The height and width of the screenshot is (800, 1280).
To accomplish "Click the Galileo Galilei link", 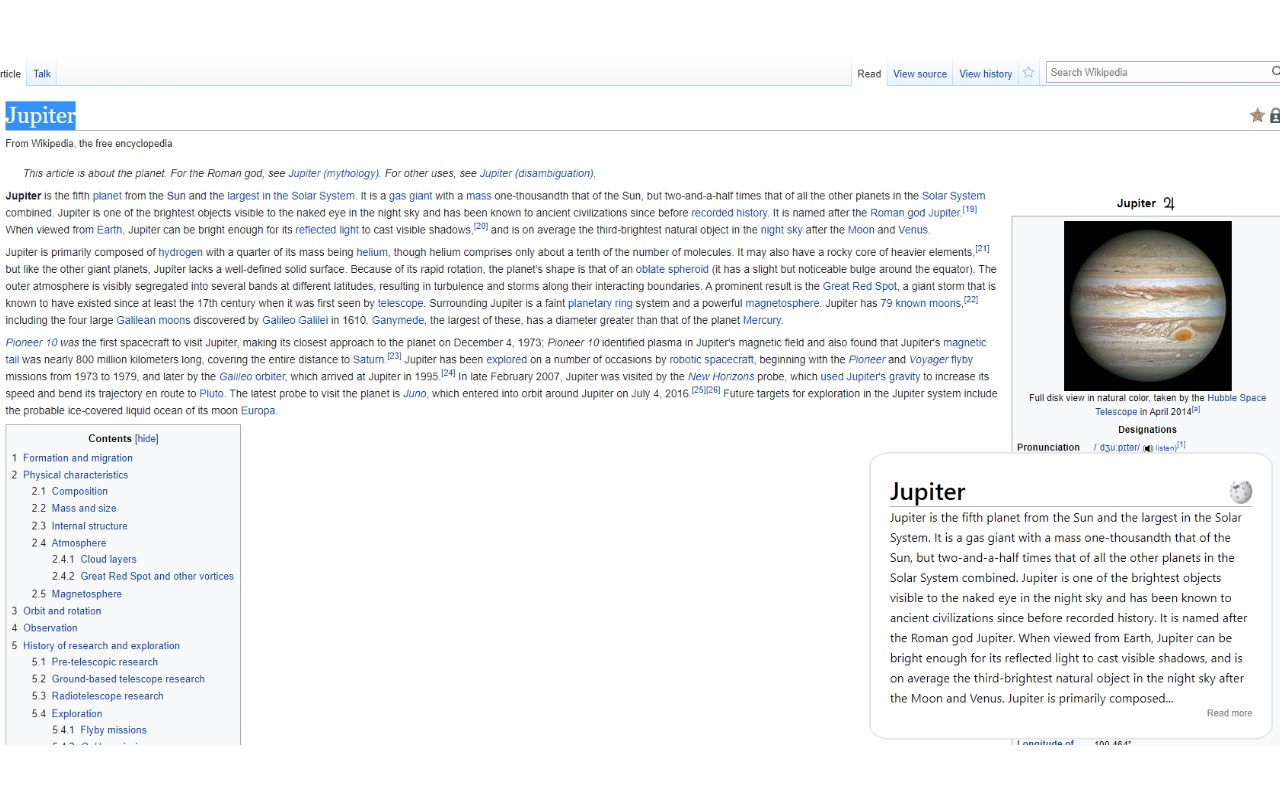I will coord(295,321).
